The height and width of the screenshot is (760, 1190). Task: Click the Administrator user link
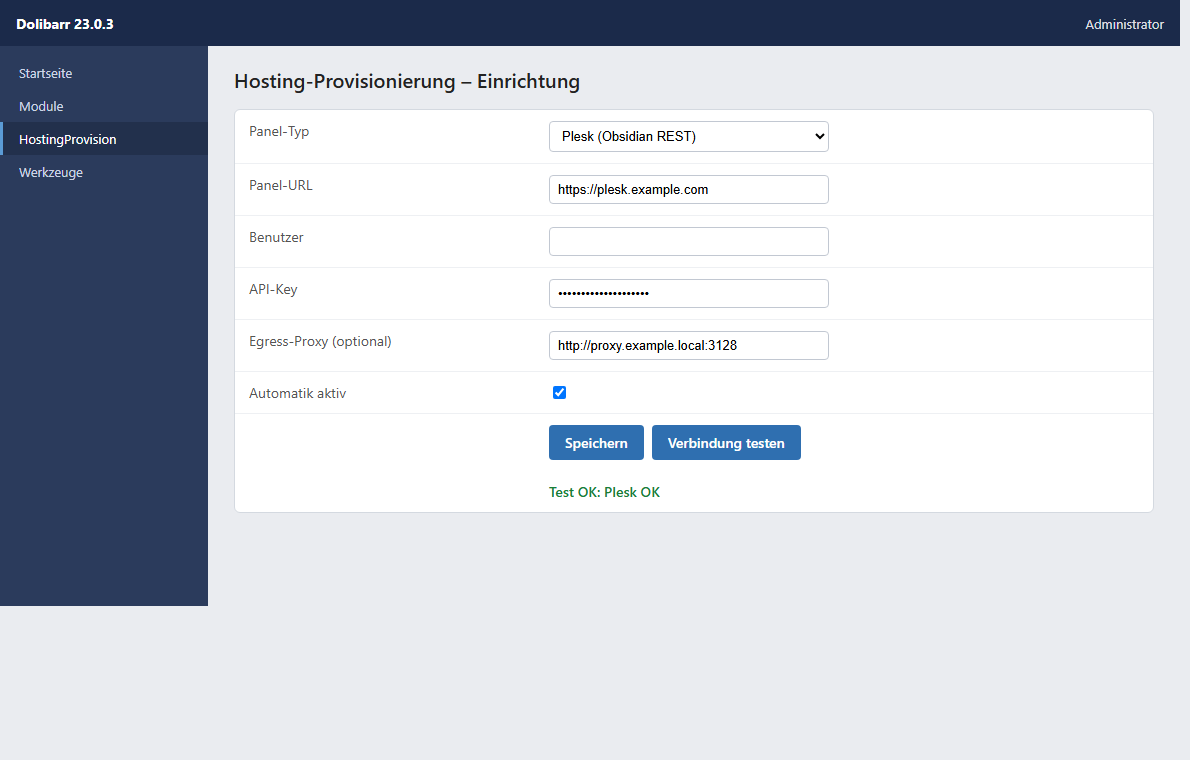tap(1124, 24)
